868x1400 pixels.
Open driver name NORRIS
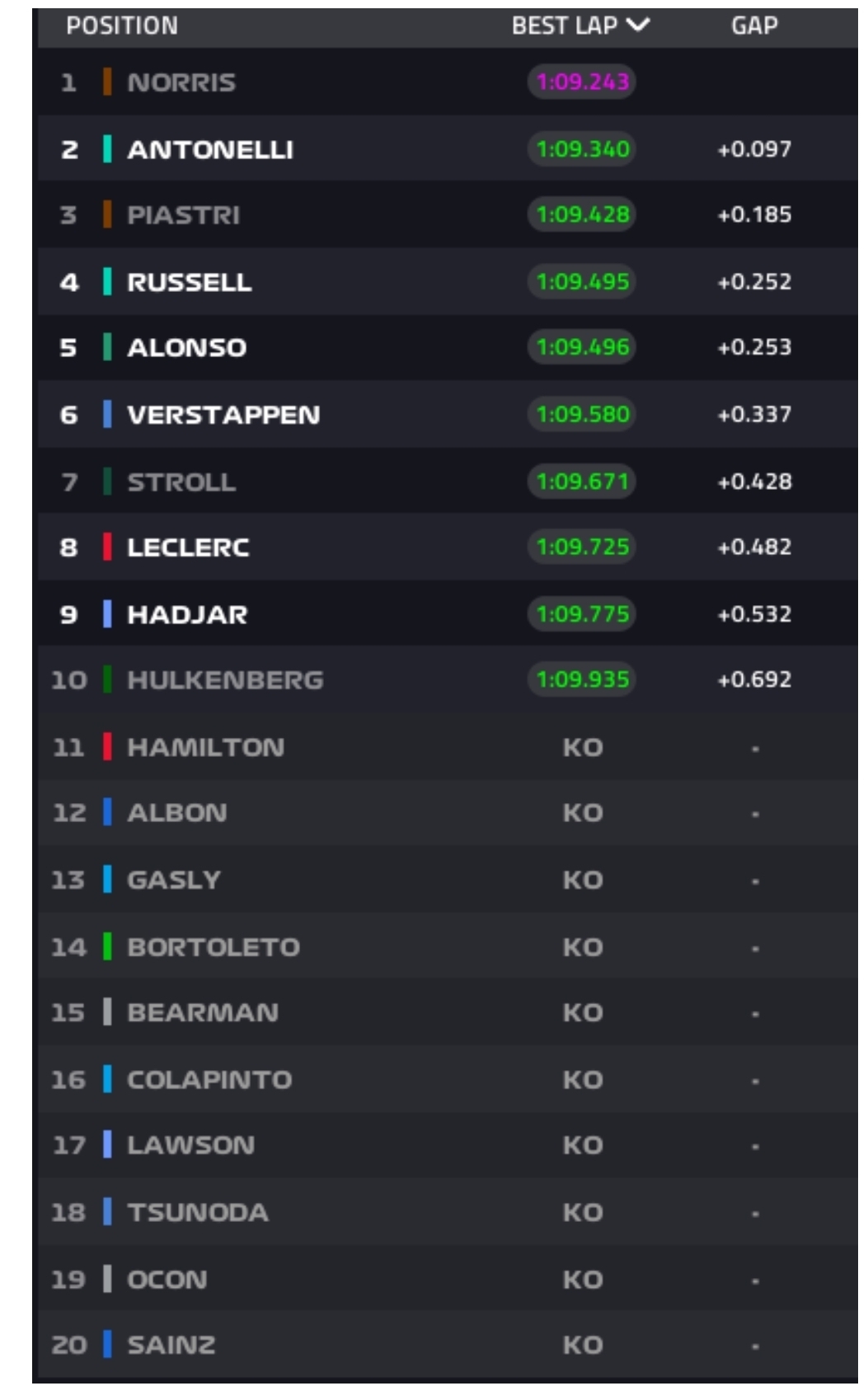(x=181, y=82)
